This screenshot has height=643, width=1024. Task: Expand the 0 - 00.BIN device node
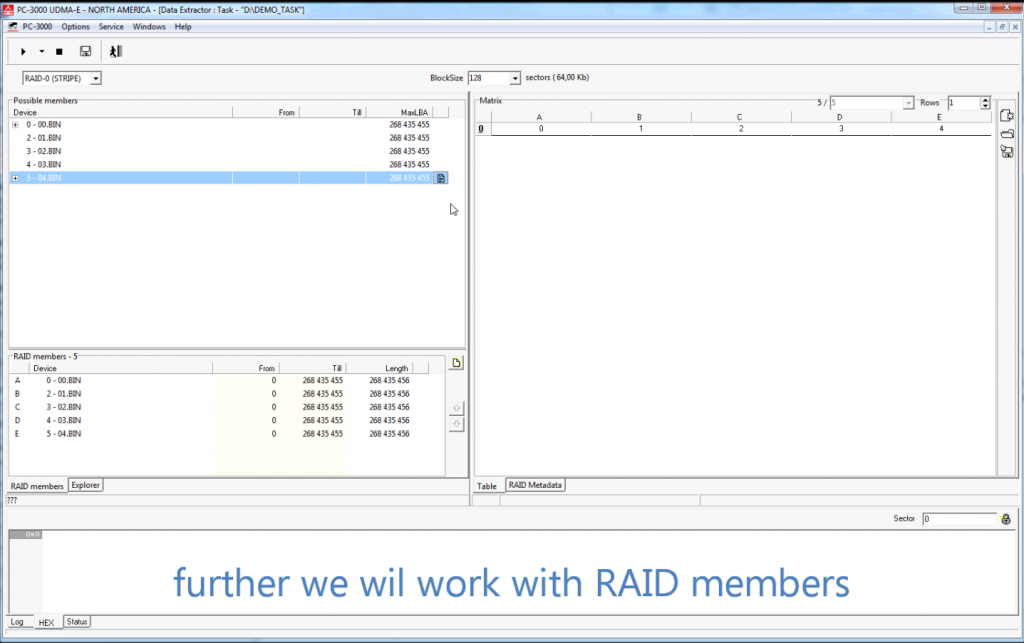tap(14, 125)
